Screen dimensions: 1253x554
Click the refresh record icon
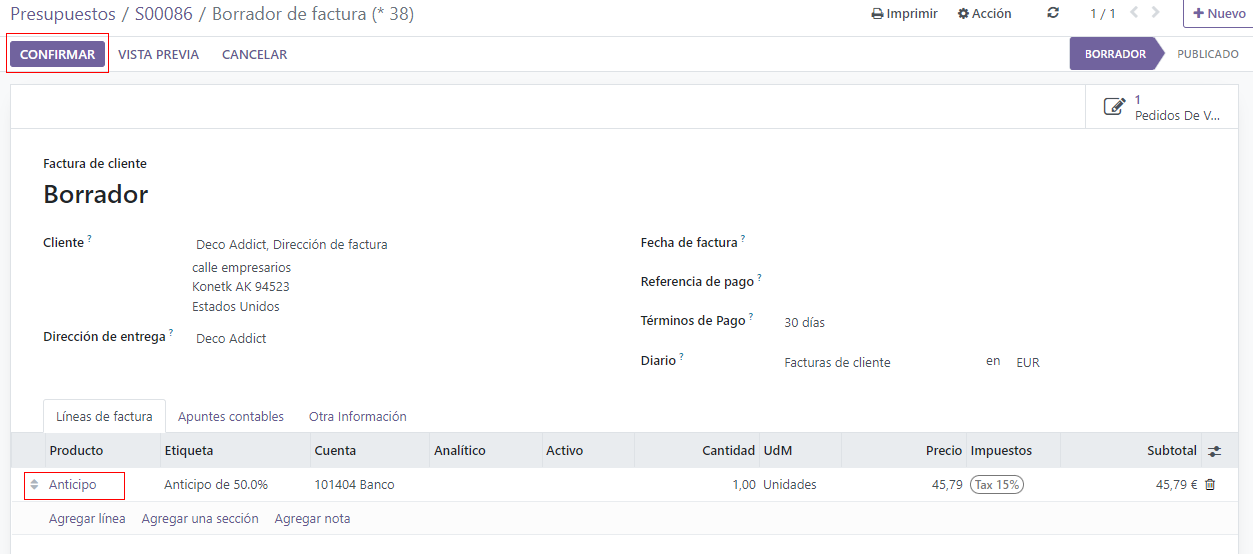[1052, 14]
